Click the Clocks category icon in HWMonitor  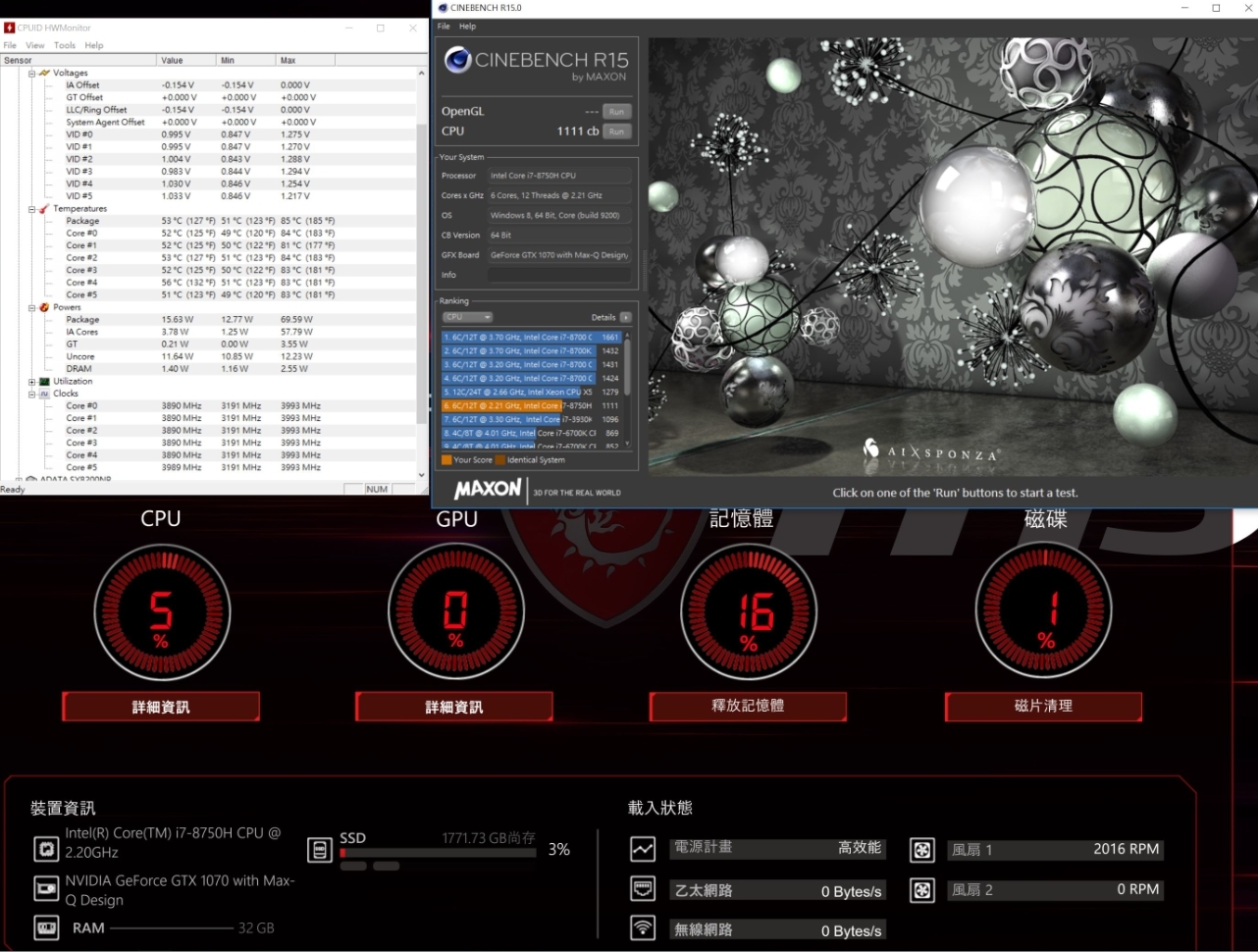(x=44, y=394)
